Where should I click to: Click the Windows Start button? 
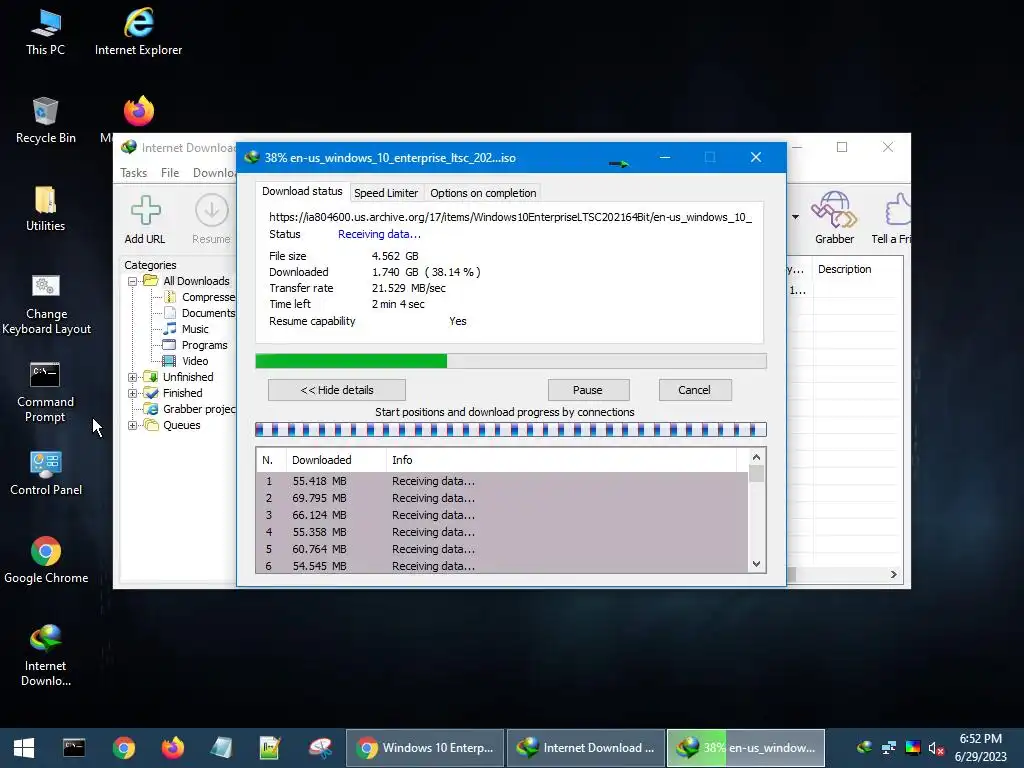coord(24,748)
